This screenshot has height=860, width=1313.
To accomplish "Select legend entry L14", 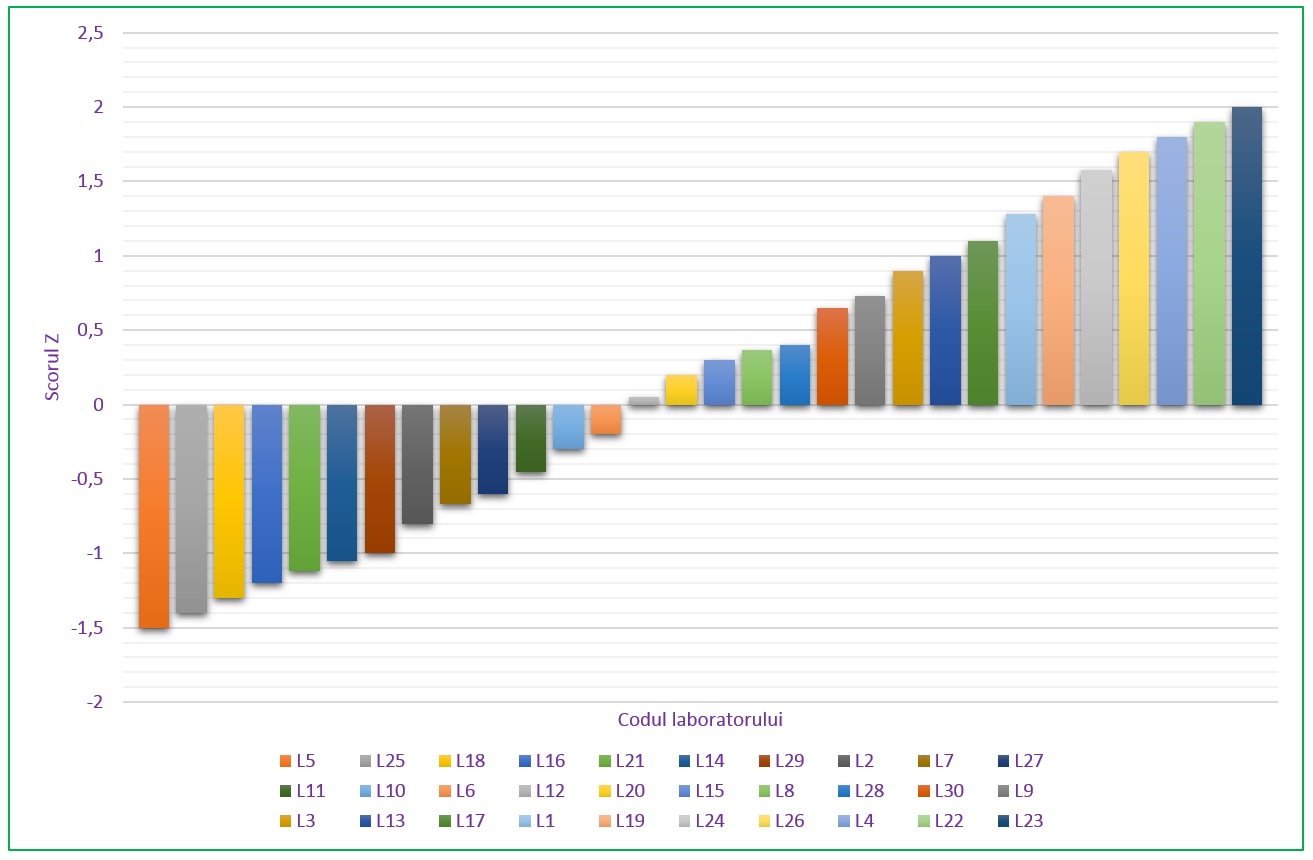I will (702, 762).
